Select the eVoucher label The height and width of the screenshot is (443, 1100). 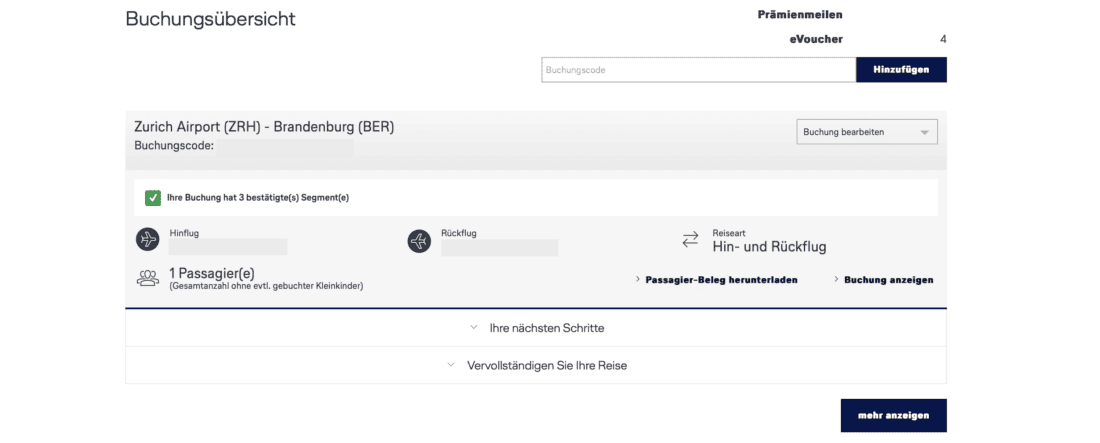click(816, 39)
